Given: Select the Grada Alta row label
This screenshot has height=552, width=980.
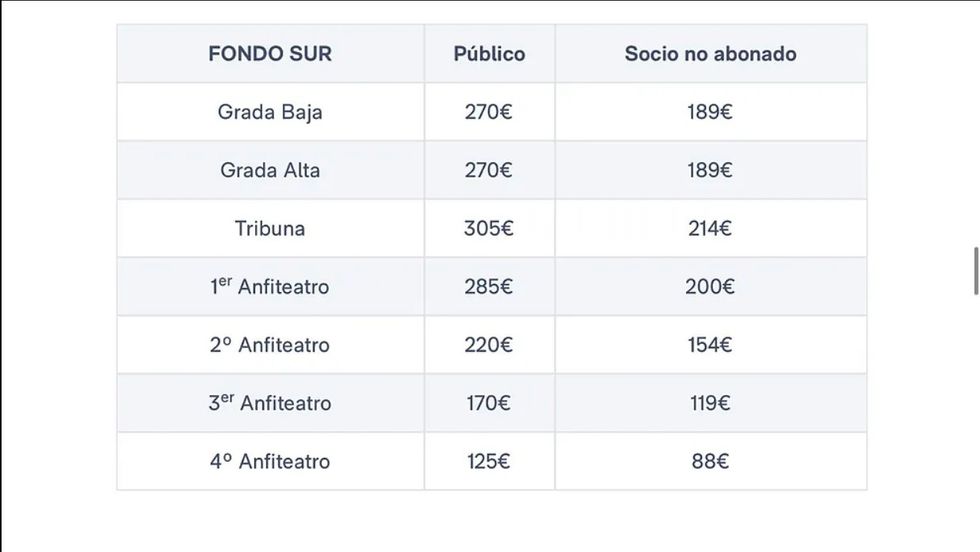Looking at the screenshot, I should [270, 170].
